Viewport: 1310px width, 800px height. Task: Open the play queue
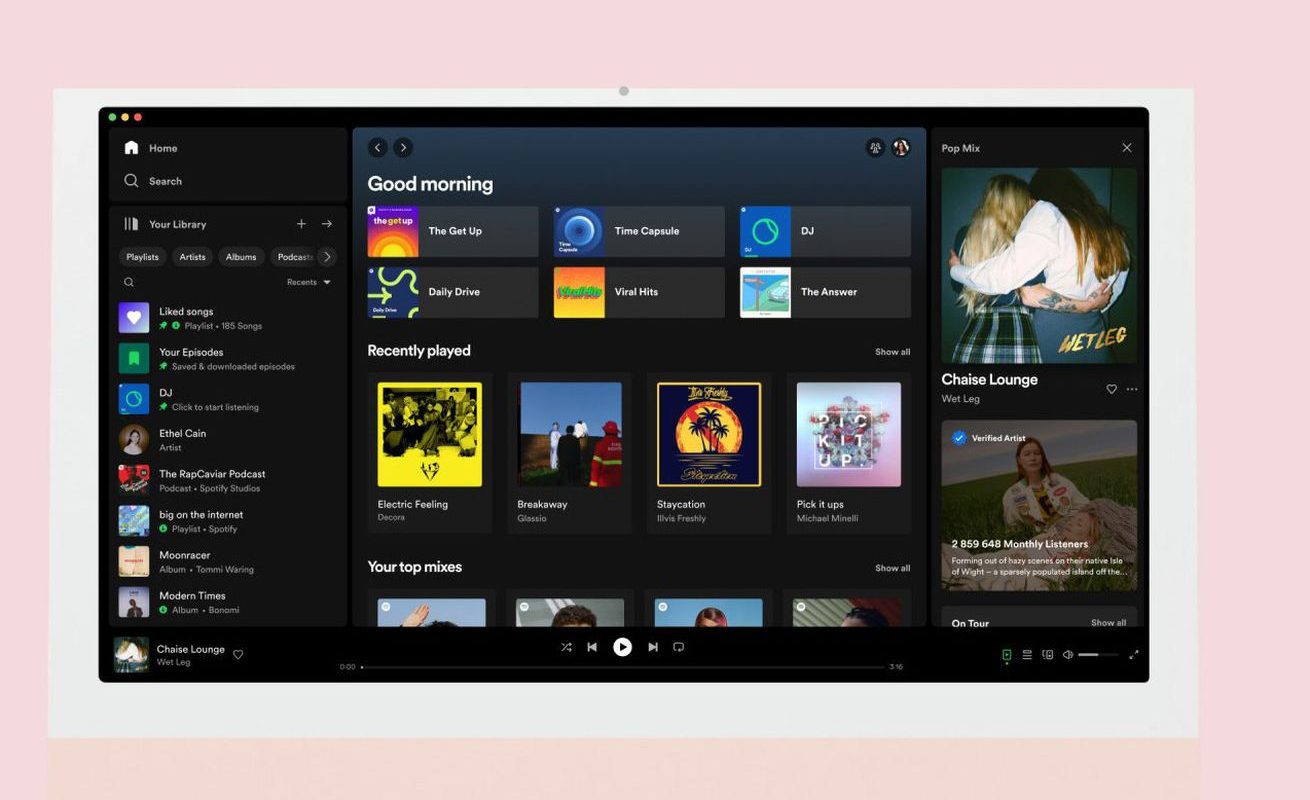(1027, 655)
